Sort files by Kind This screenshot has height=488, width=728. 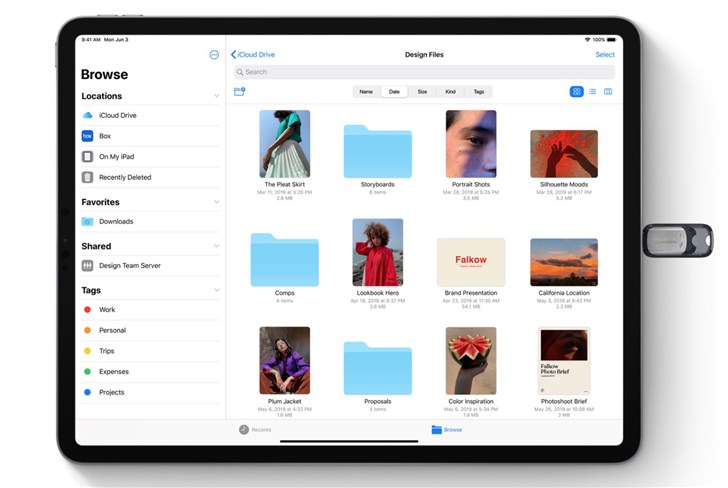click(x=450, y=92)
